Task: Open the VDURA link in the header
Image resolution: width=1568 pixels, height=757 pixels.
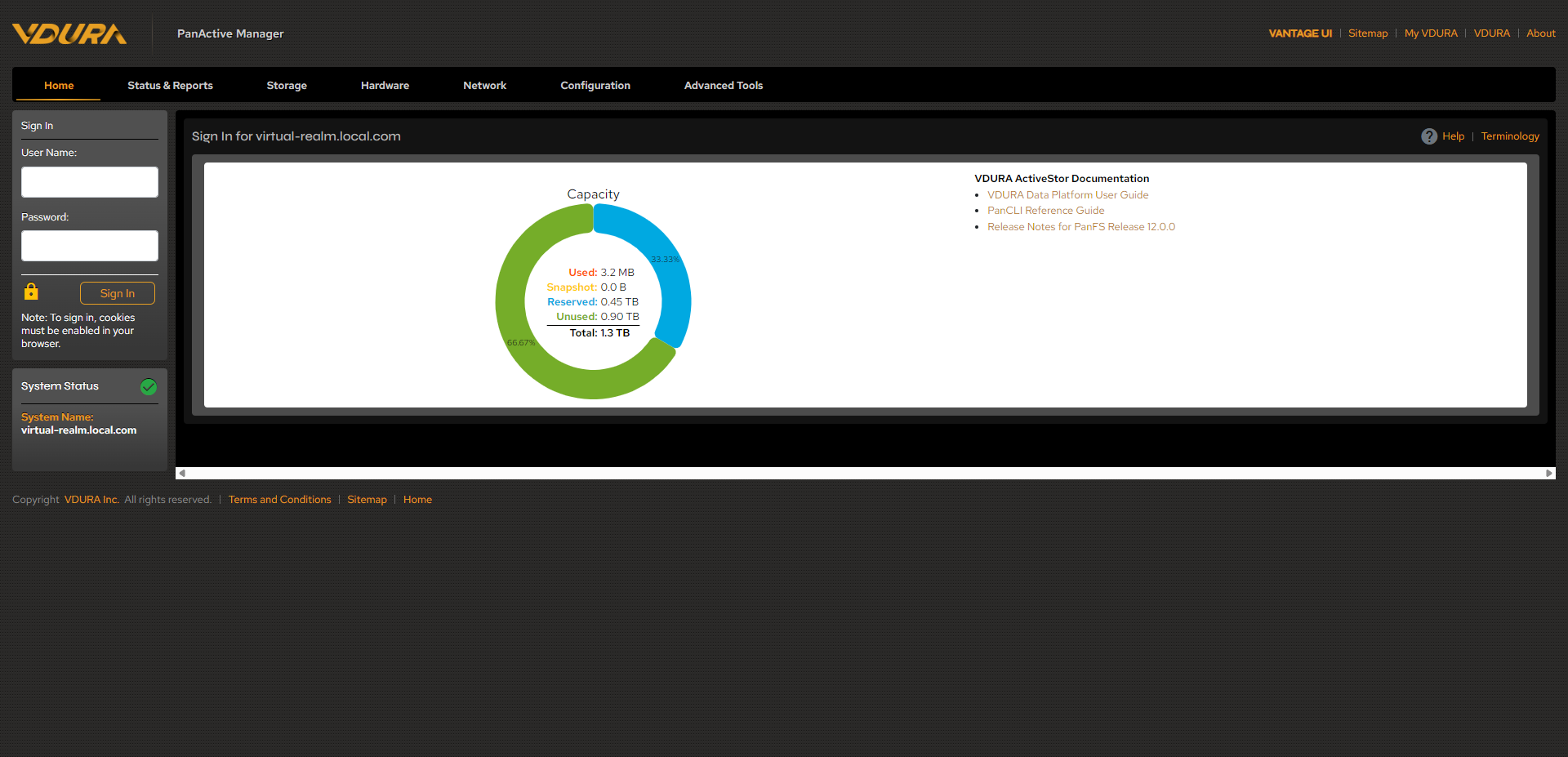Action: click(x=1492, y=33)
